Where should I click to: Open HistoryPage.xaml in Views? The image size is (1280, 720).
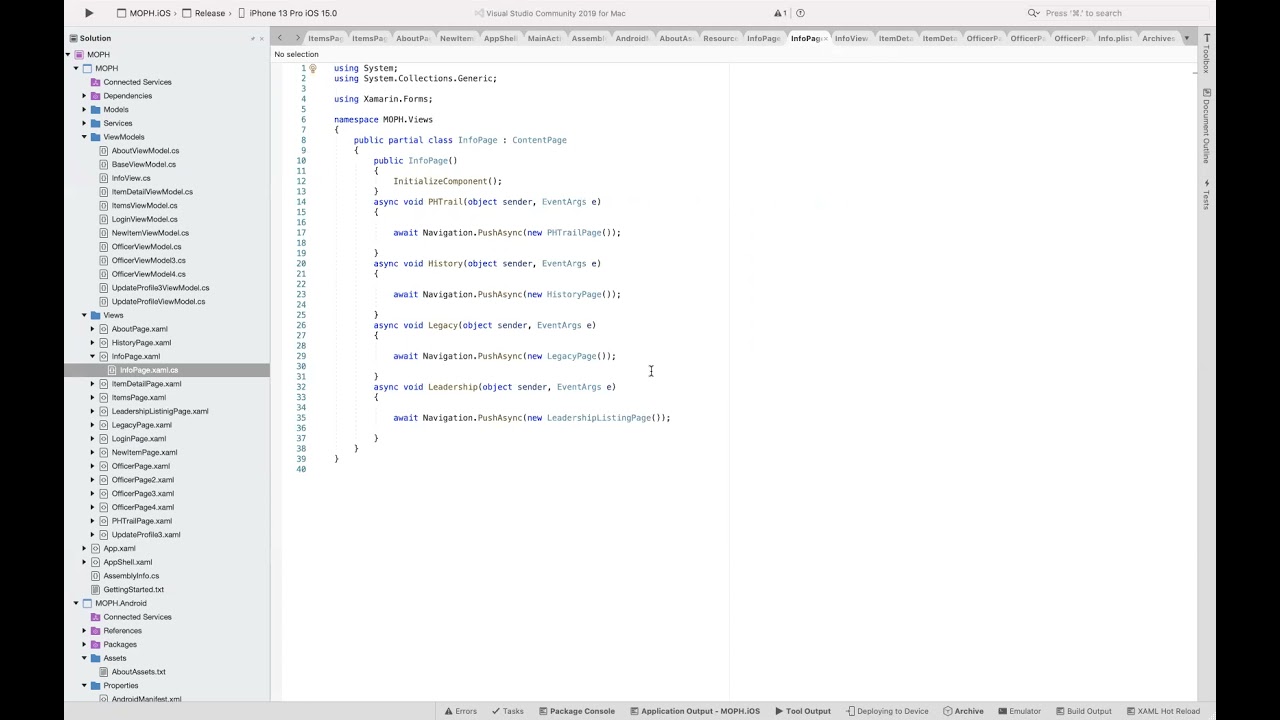(x=141, y=343)
